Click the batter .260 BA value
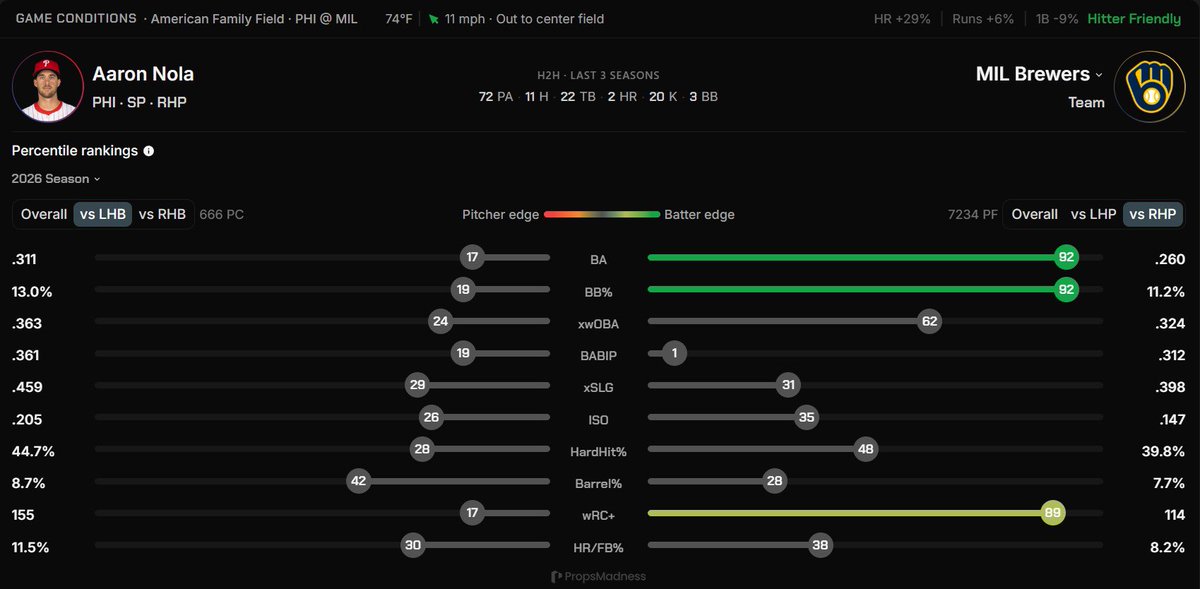 (x=1169, y=259)
